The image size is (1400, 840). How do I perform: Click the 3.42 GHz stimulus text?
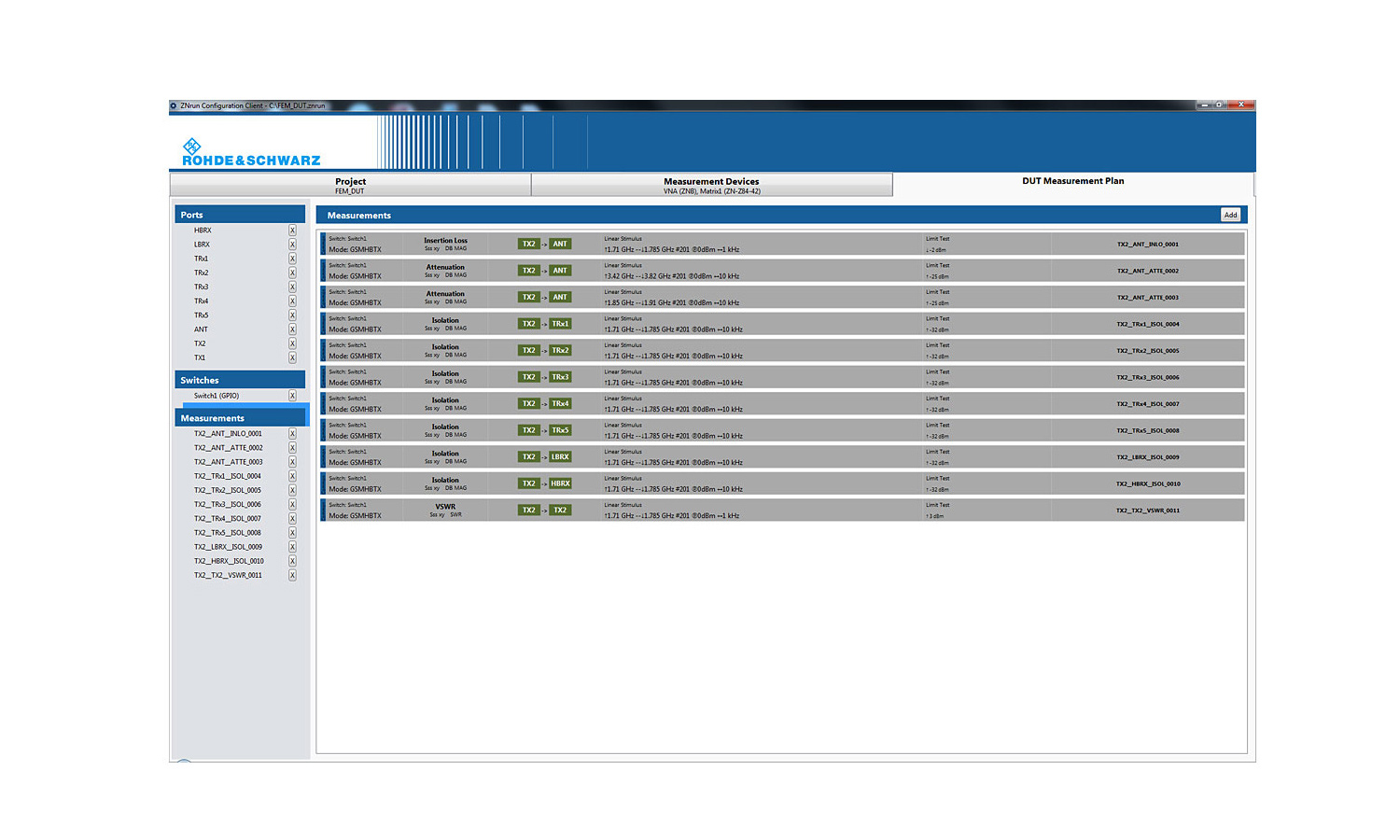tap(672, 276)
